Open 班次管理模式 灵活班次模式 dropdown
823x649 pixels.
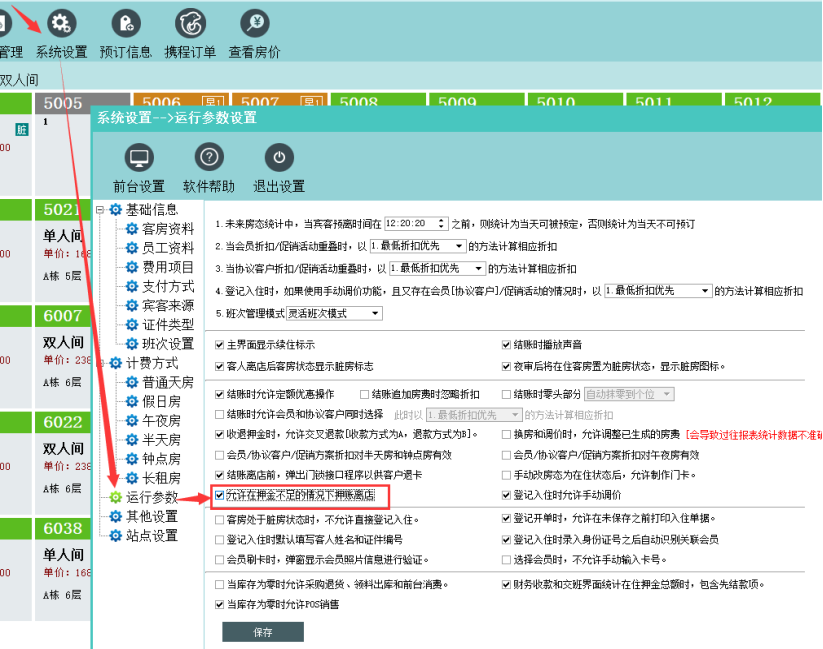pyautogui.click(x=334, y=313)
